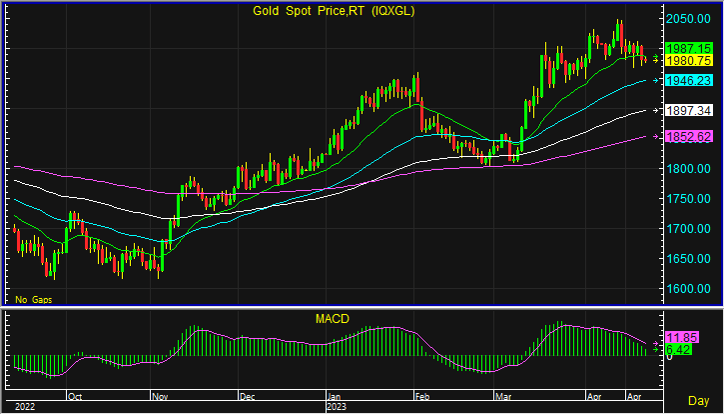Click the Gold Spot Price chart title
The image size is (725, 415).
pyautogui.click(x=332, y=11)
